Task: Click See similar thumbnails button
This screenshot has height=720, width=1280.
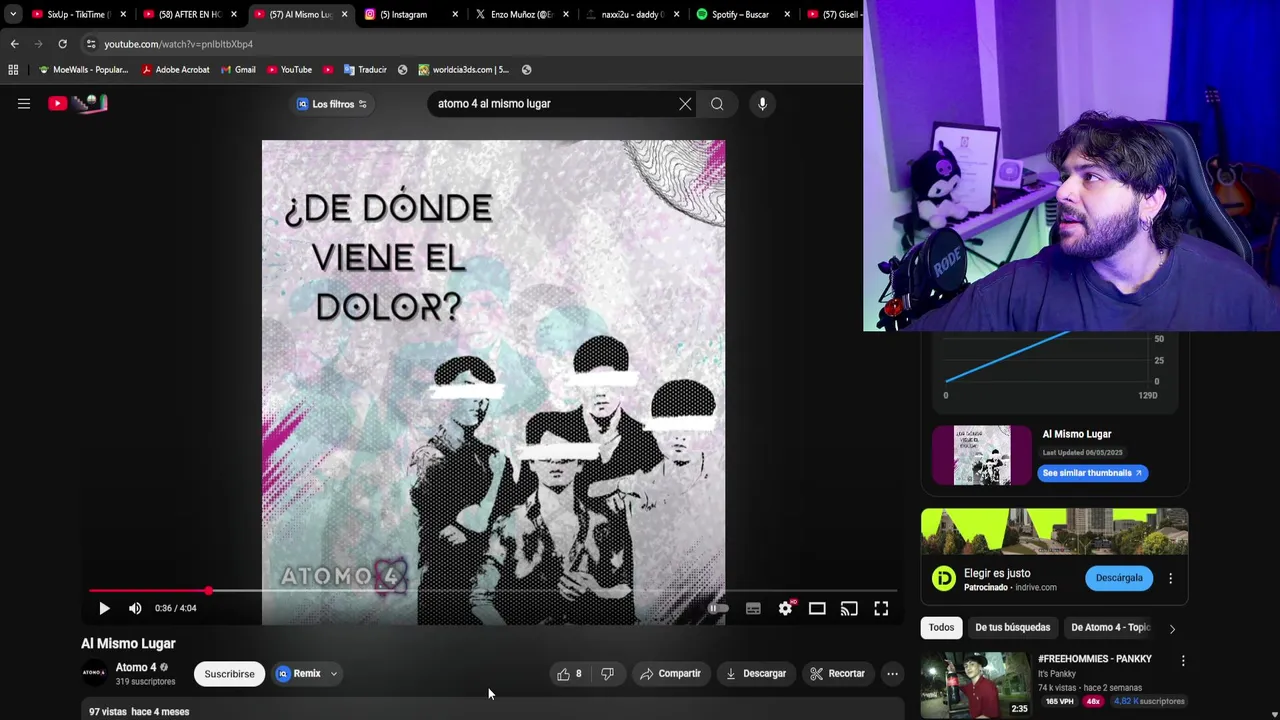Action: click(1092, 473)
